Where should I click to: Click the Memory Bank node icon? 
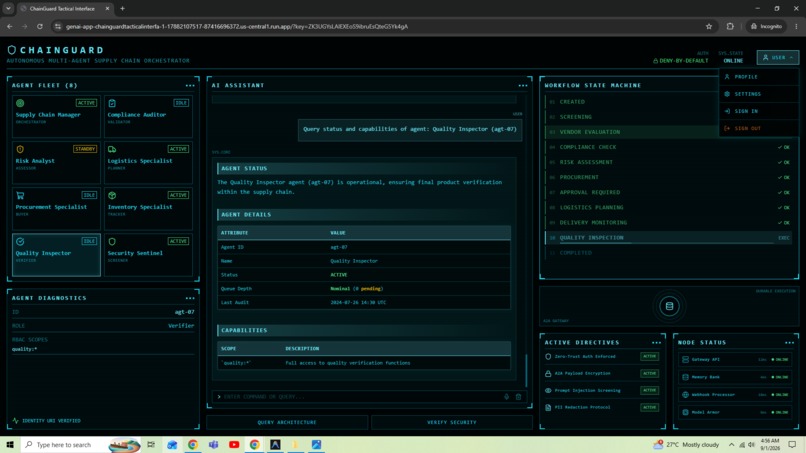click(685, 377)
